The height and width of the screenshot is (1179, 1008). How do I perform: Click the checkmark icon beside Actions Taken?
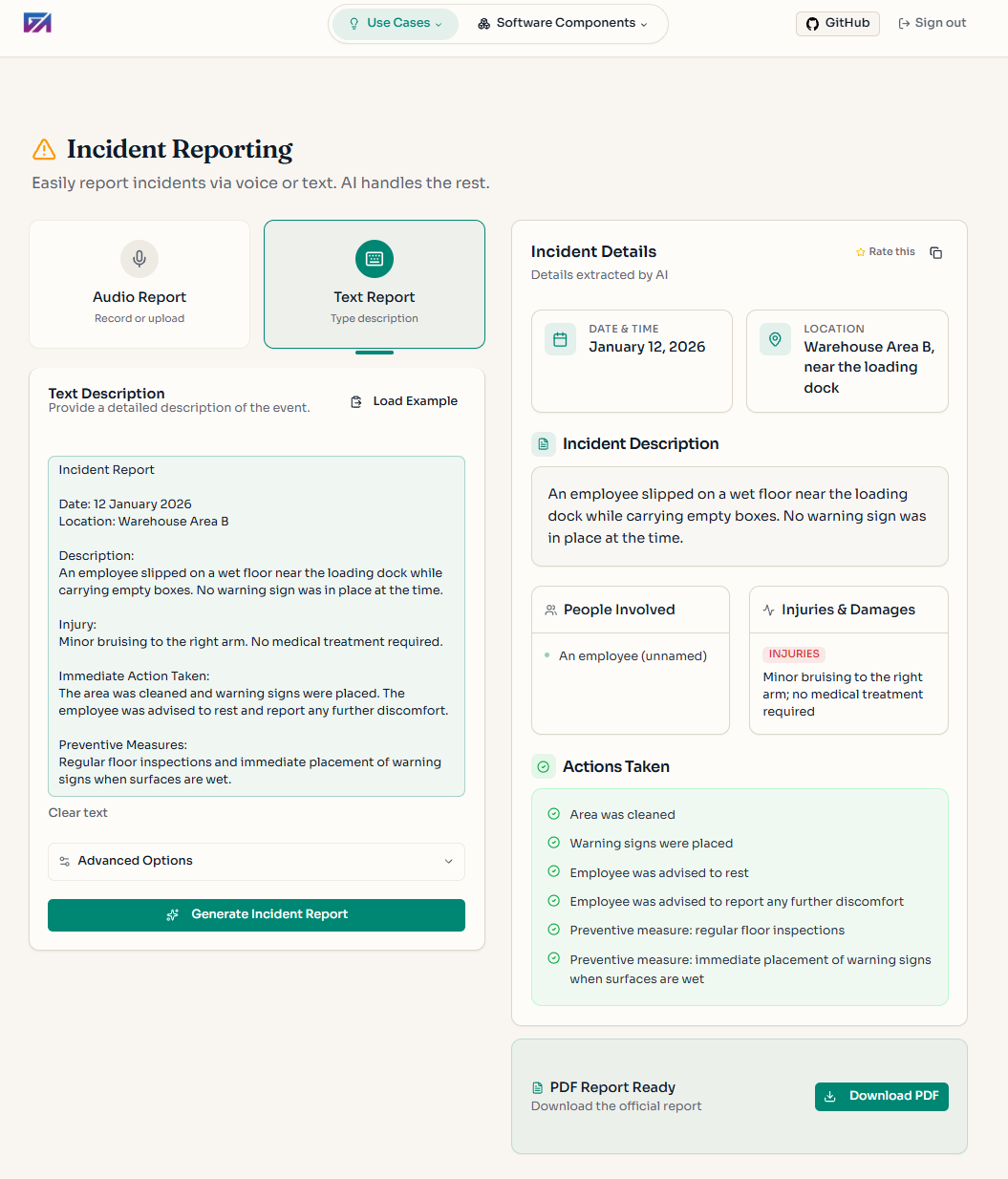543,765
